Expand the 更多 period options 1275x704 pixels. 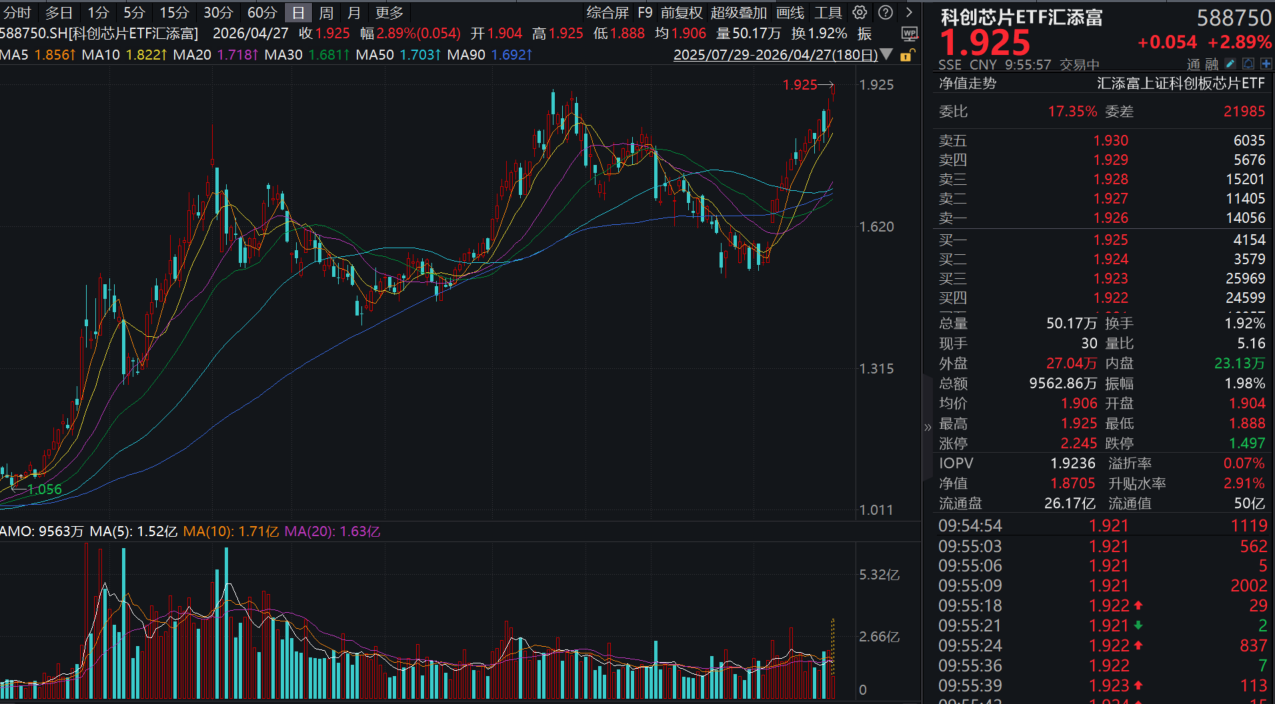[x=389, y=13]
